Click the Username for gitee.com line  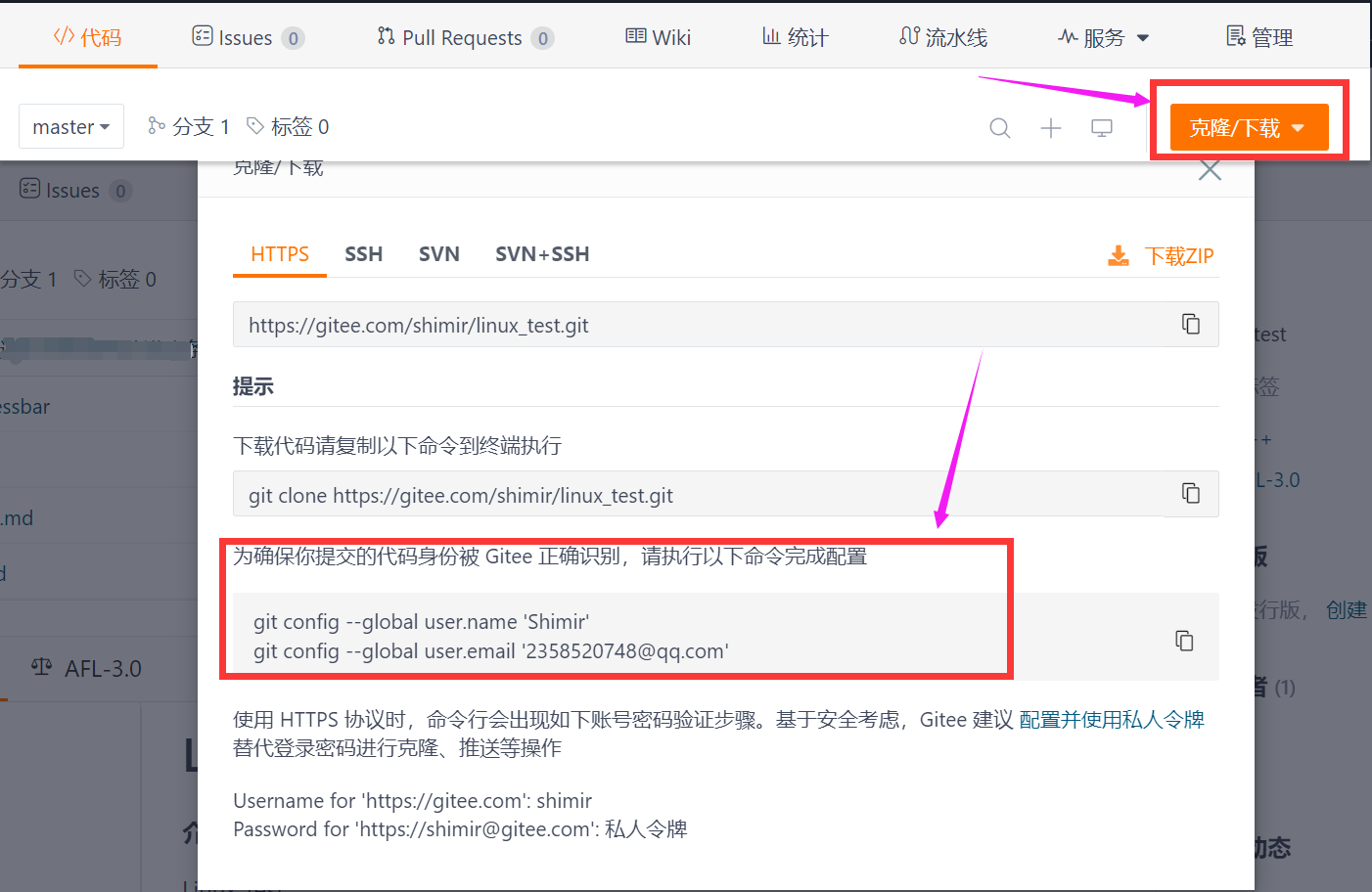pyautogui.click(x=412, y=801)
